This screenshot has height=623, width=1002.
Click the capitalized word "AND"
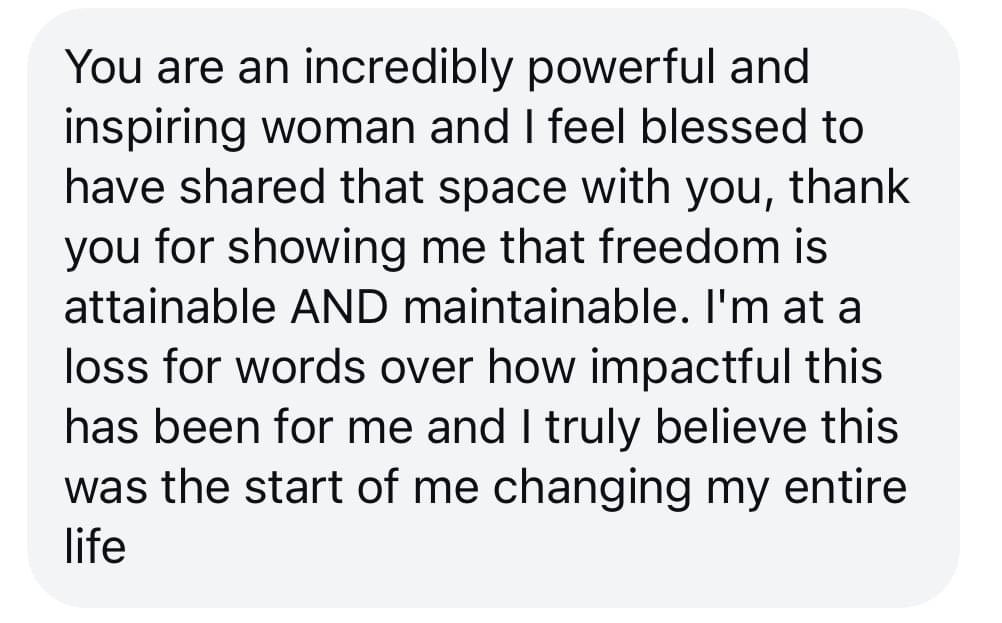click(x=339, y=308)
